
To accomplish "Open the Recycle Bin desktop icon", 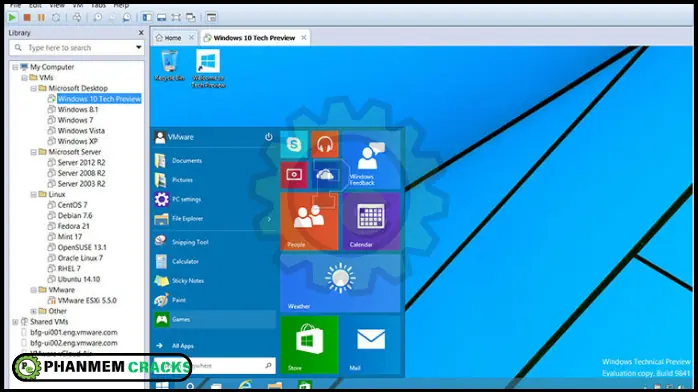I will point(169,66).
